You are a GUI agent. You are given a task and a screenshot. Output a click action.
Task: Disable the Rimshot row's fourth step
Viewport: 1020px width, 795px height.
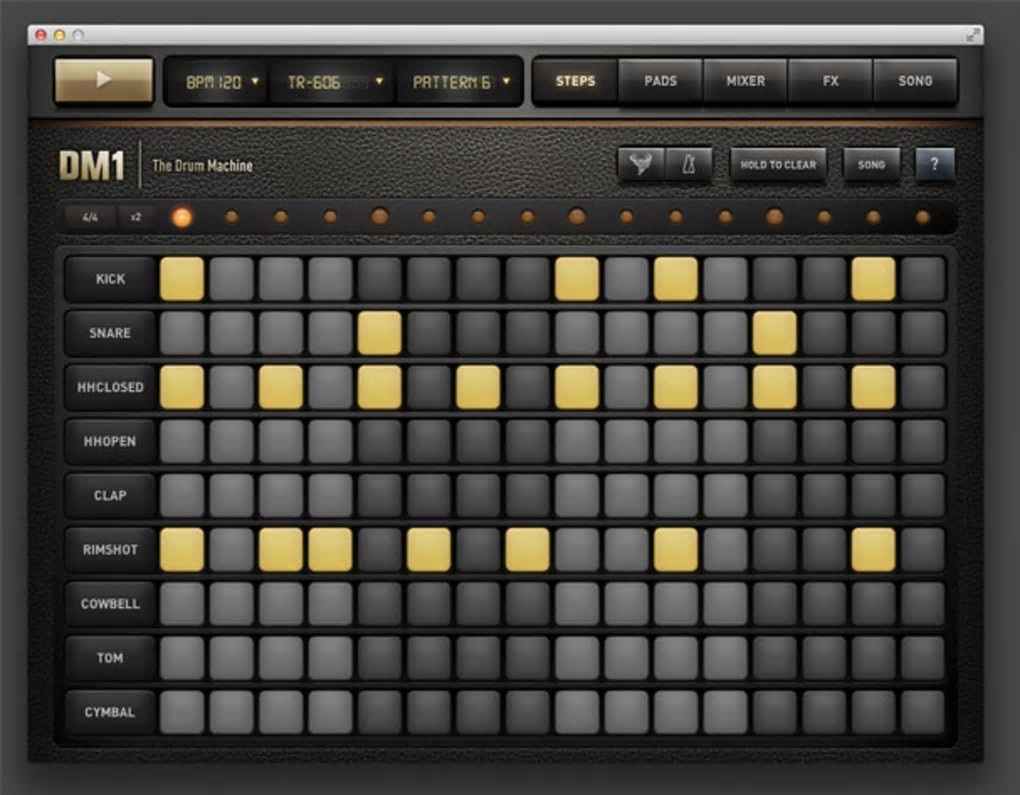pyautogui.click(x=330, y=550)
